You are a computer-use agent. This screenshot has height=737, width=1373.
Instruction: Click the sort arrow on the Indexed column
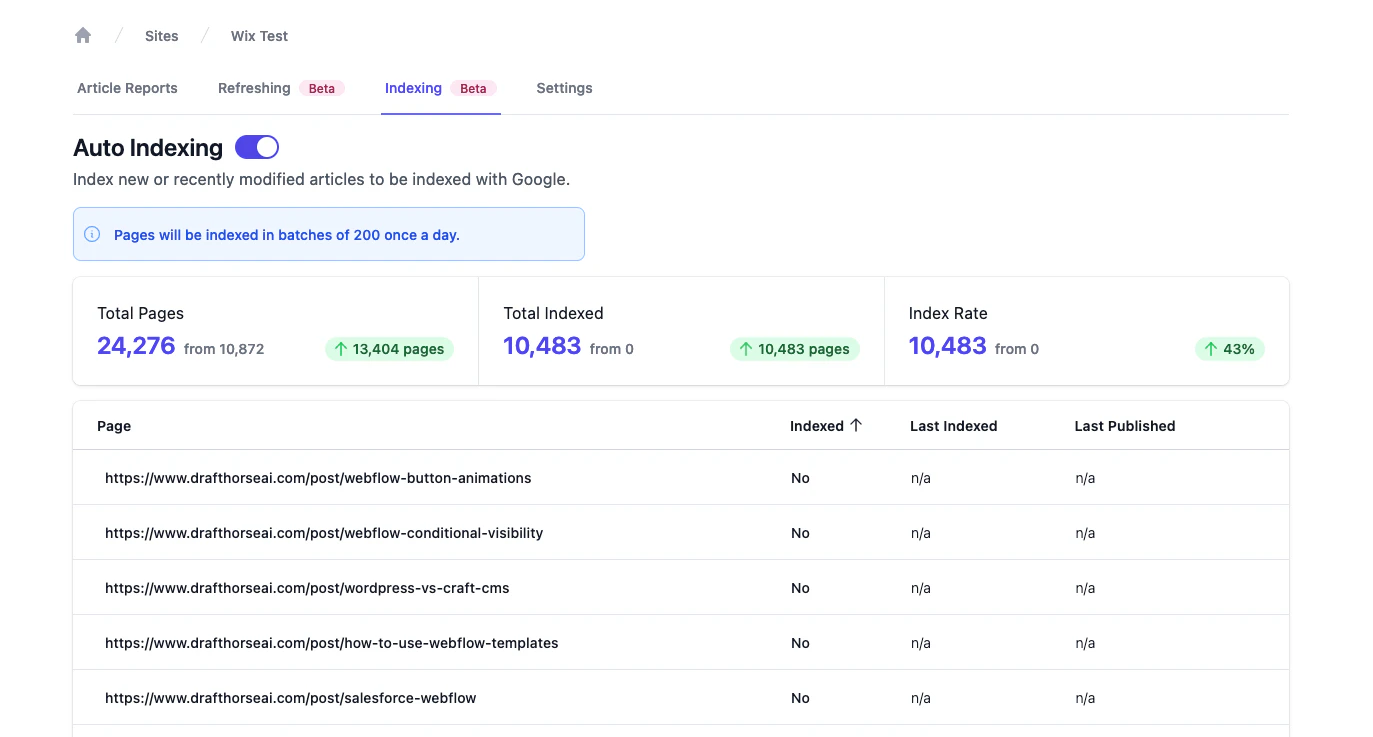point(857,425)
